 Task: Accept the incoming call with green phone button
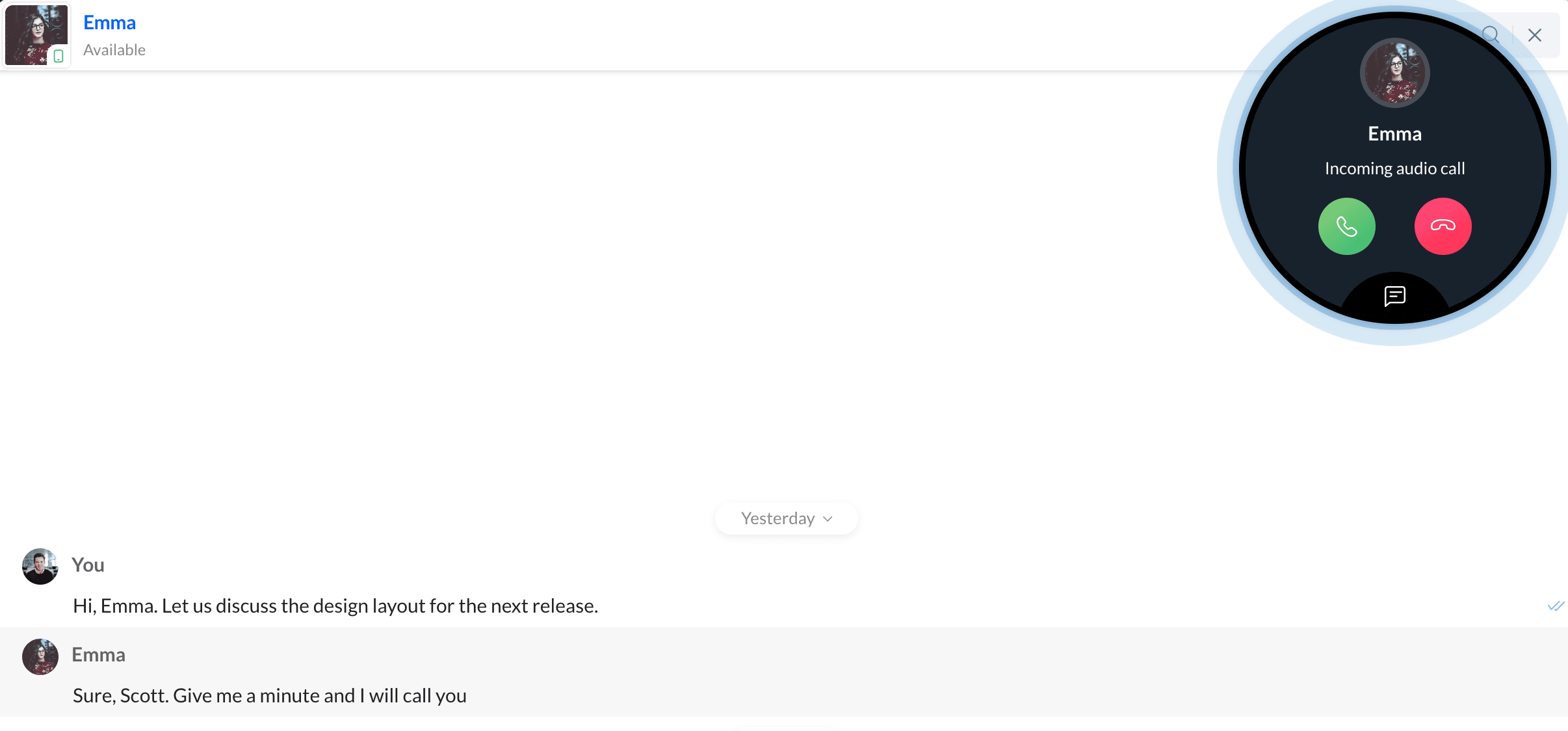click(x=1346, y=226)
